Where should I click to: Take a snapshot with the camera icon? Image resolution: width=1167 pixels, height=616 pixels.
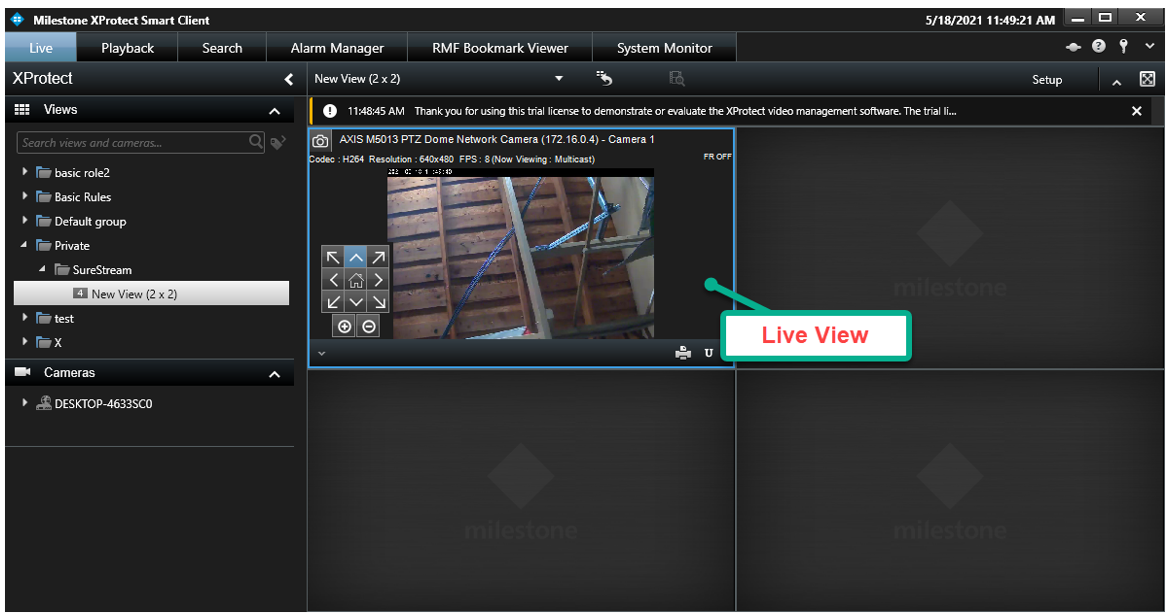321,141
